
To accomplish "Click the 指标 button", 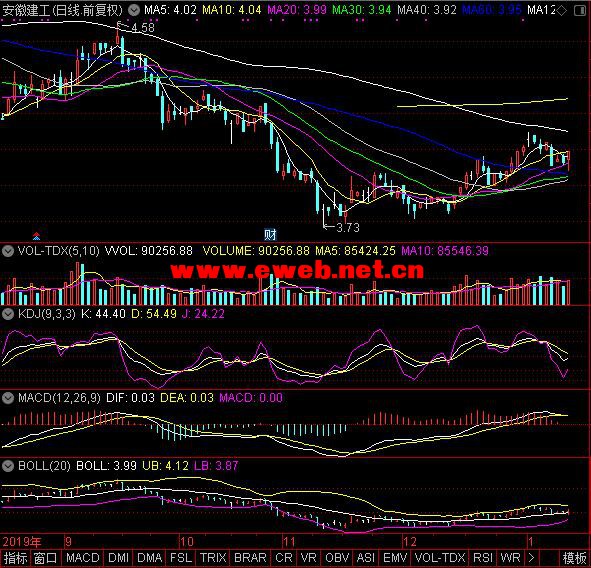I will tap(15, 558).
